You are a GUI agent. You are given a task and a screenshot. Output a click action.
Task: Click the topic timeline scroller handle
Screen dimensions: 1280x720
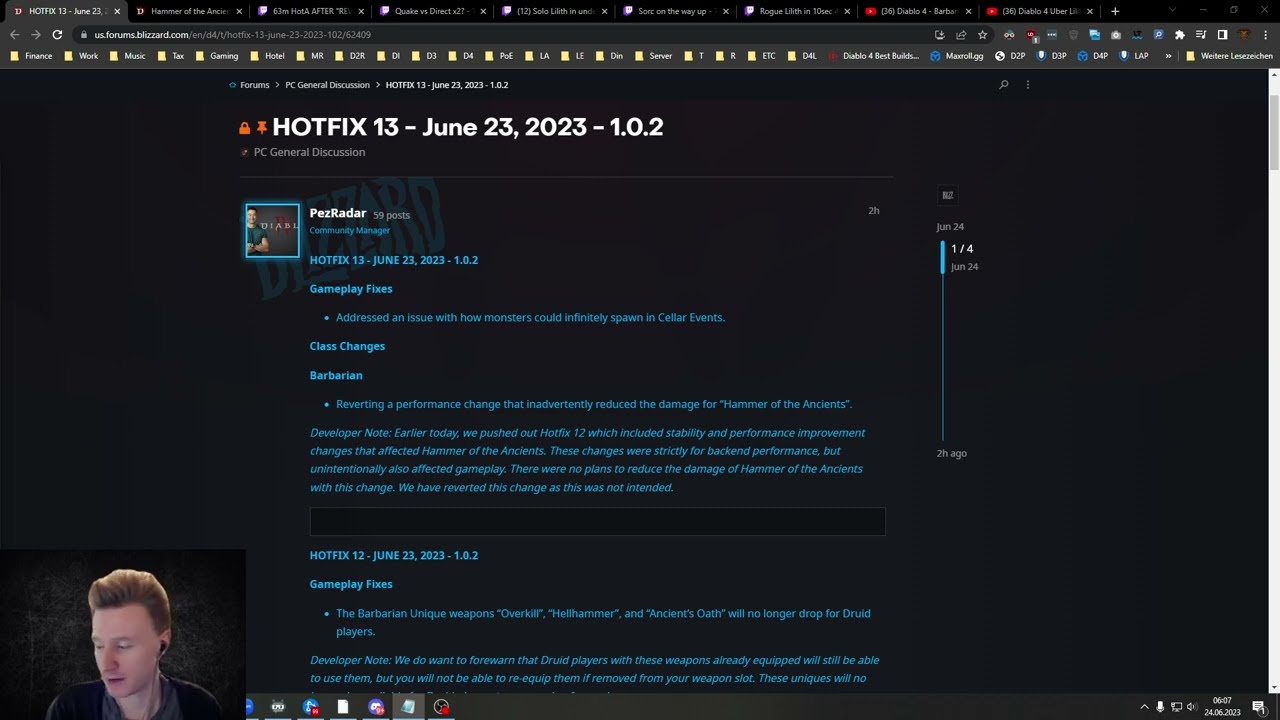point(942,257)
